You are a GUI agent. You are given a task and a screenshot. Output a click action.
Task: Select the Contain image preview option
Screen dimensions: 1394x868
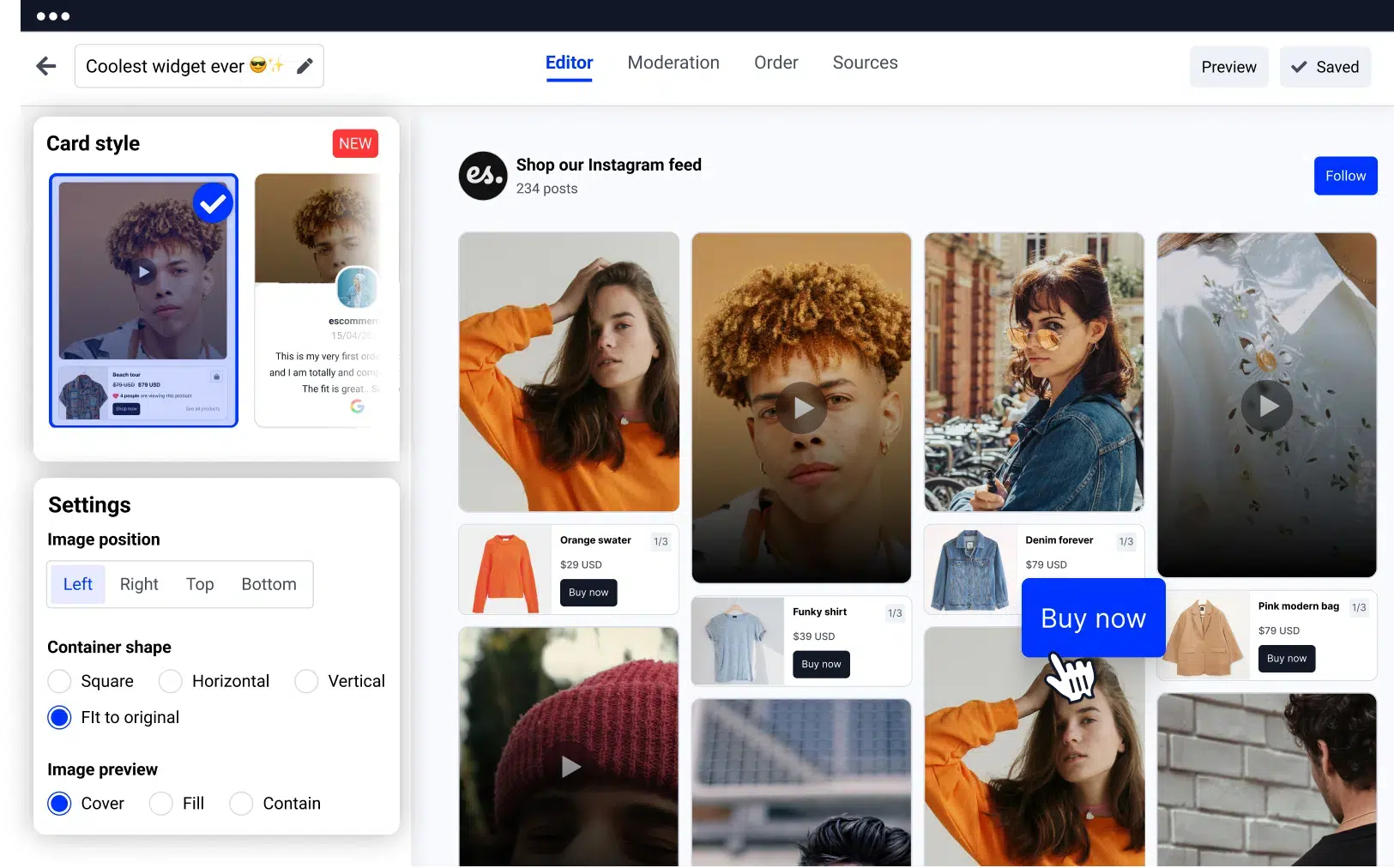(241, 804)
